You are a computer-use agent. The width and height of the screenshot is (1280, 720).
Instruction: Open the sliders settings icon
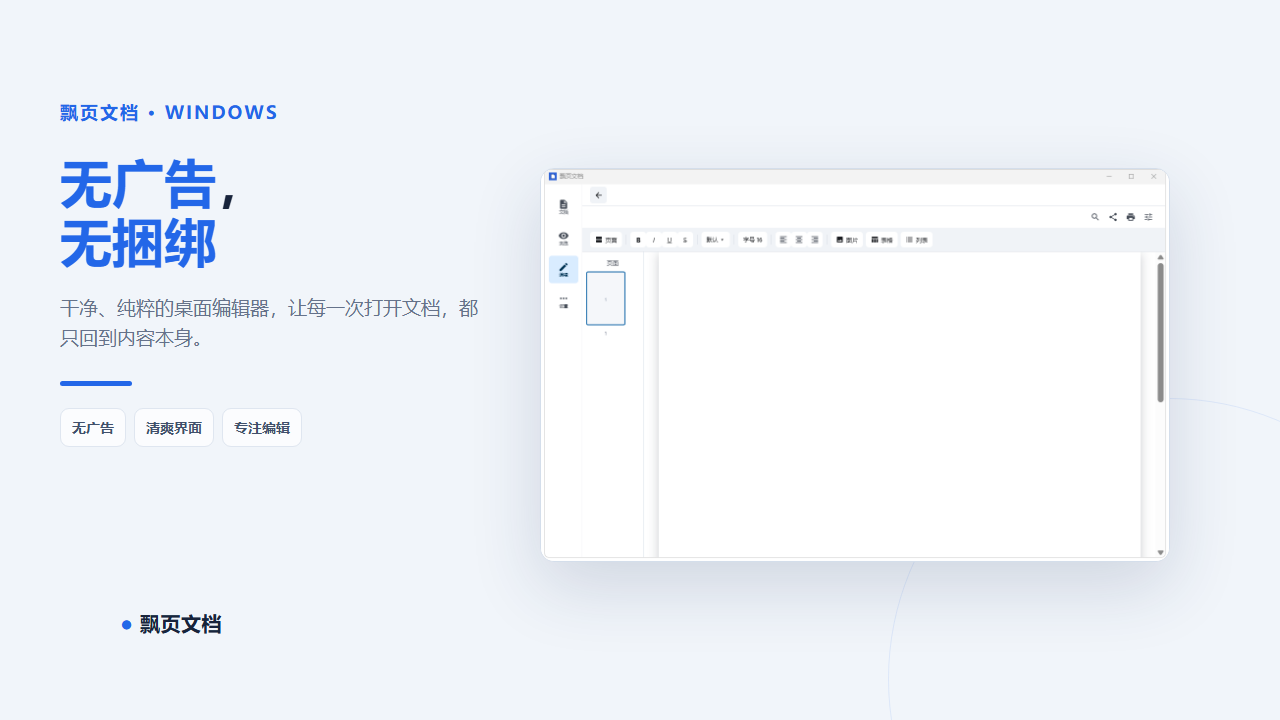point(1149,217)
